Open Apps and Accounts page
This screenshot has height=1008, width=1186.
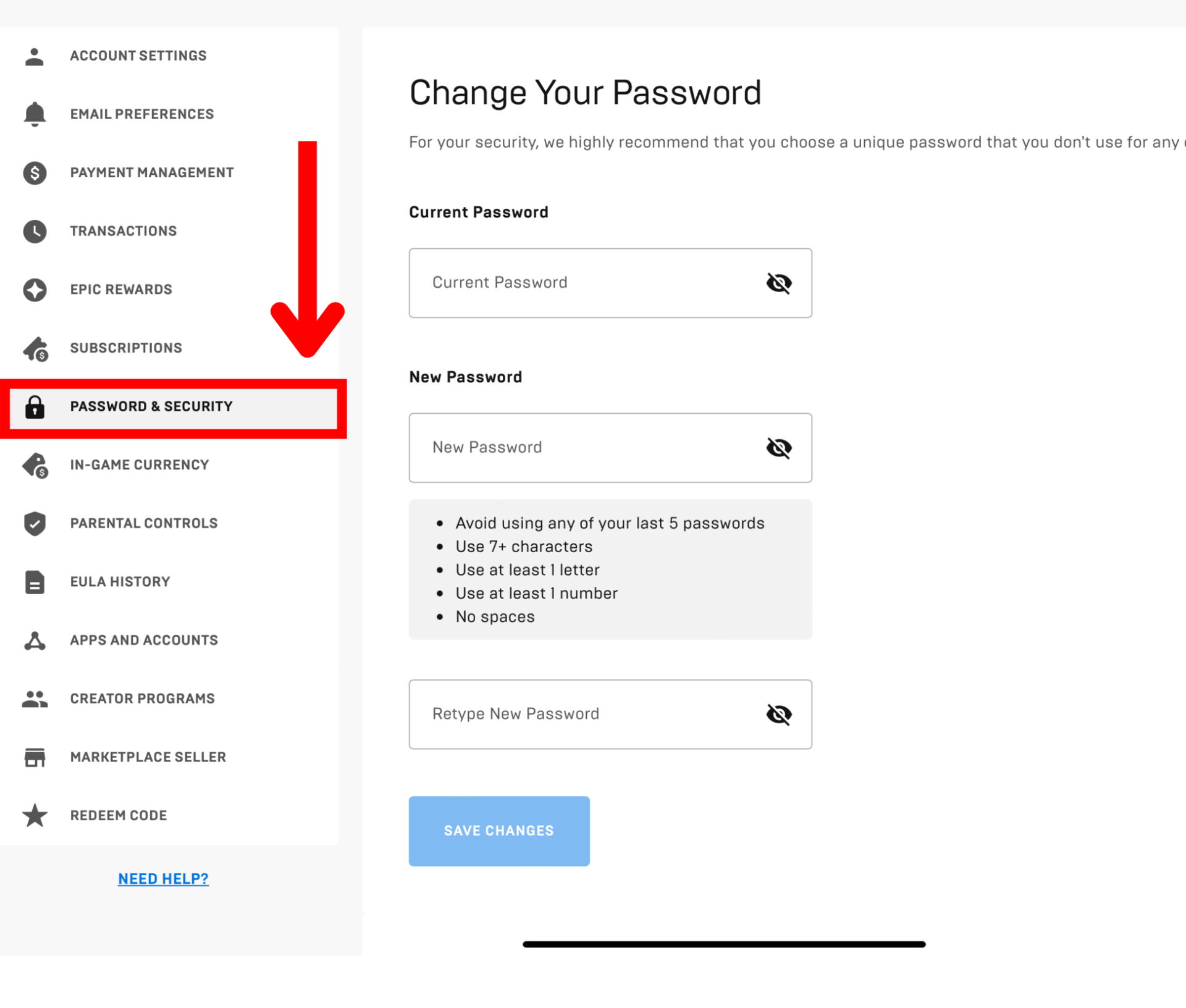[144, 640]
